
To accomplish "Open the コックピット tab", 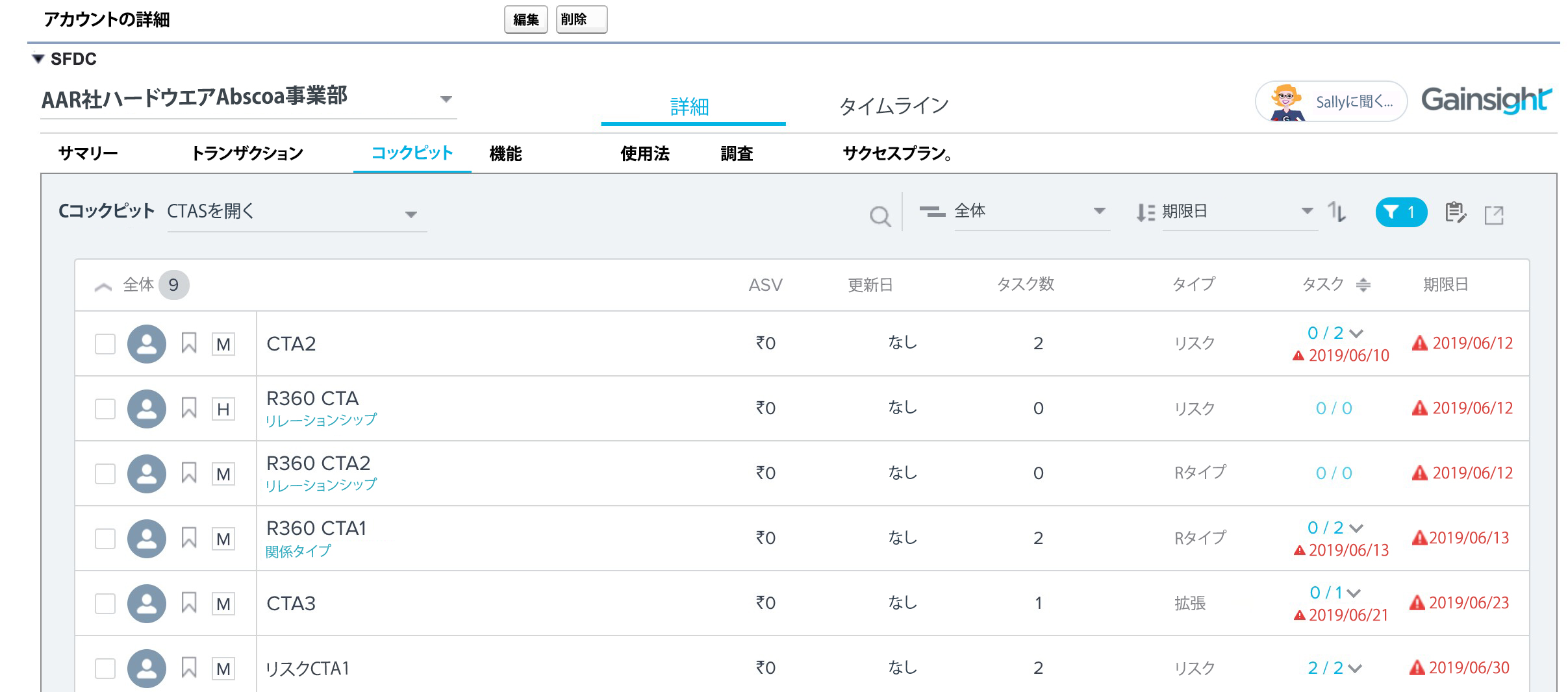I will [412, 153].
